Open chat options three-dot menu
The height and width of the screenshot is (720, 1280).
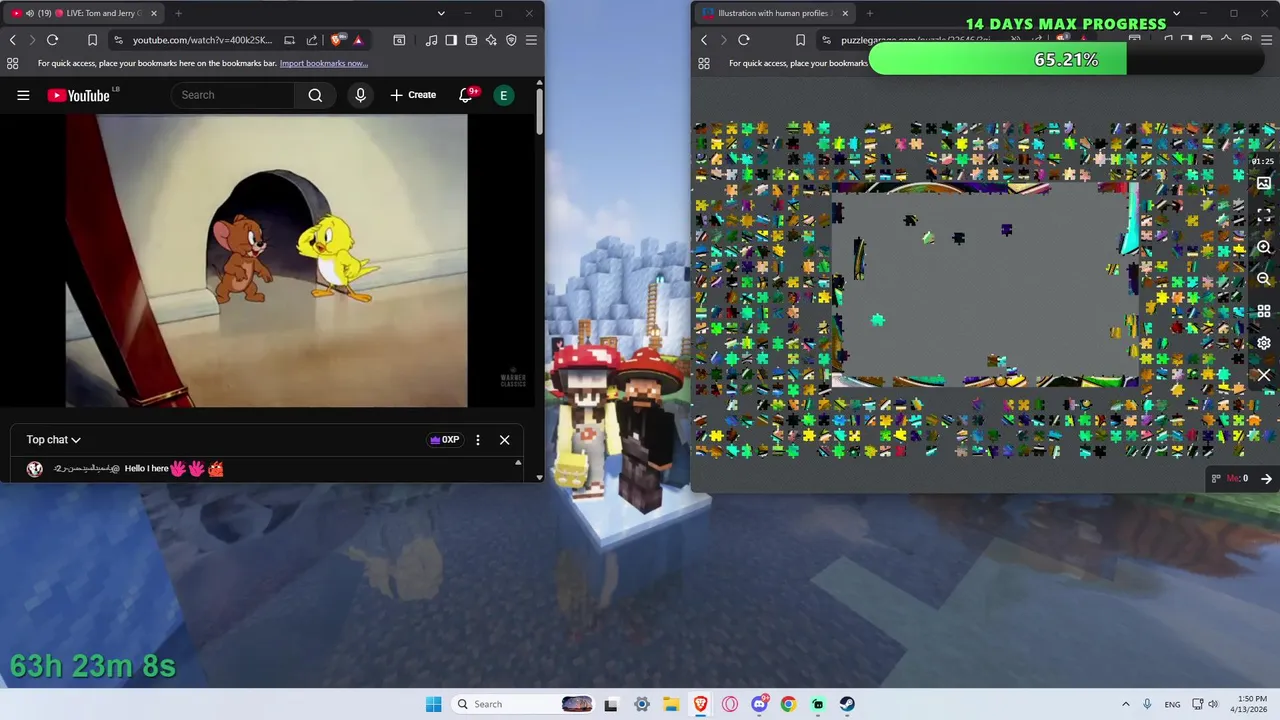[478, 440]
